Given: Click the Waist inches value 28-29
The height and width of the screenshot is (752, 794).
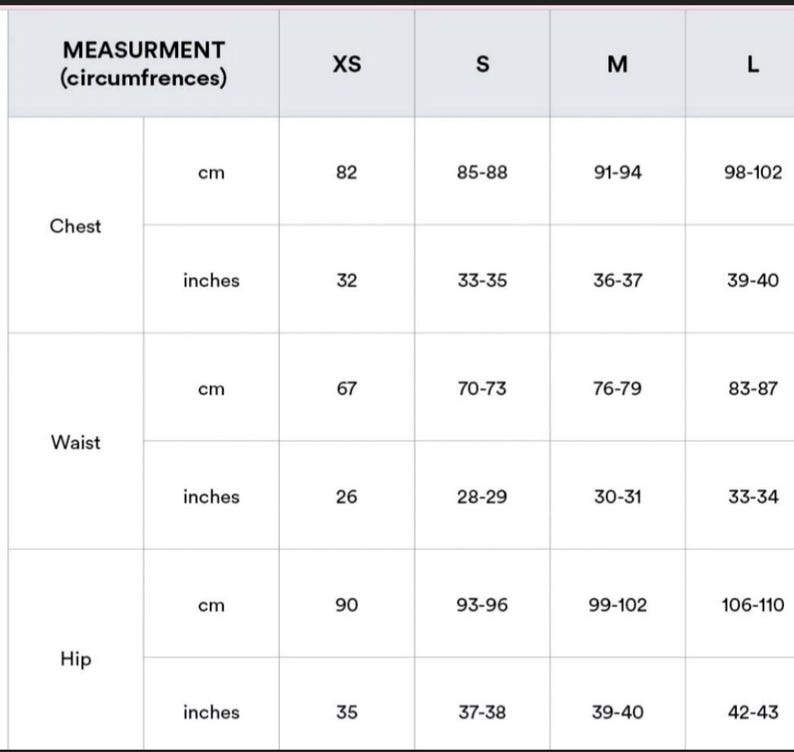Looking at the screenshot, I should pos(482,497).
